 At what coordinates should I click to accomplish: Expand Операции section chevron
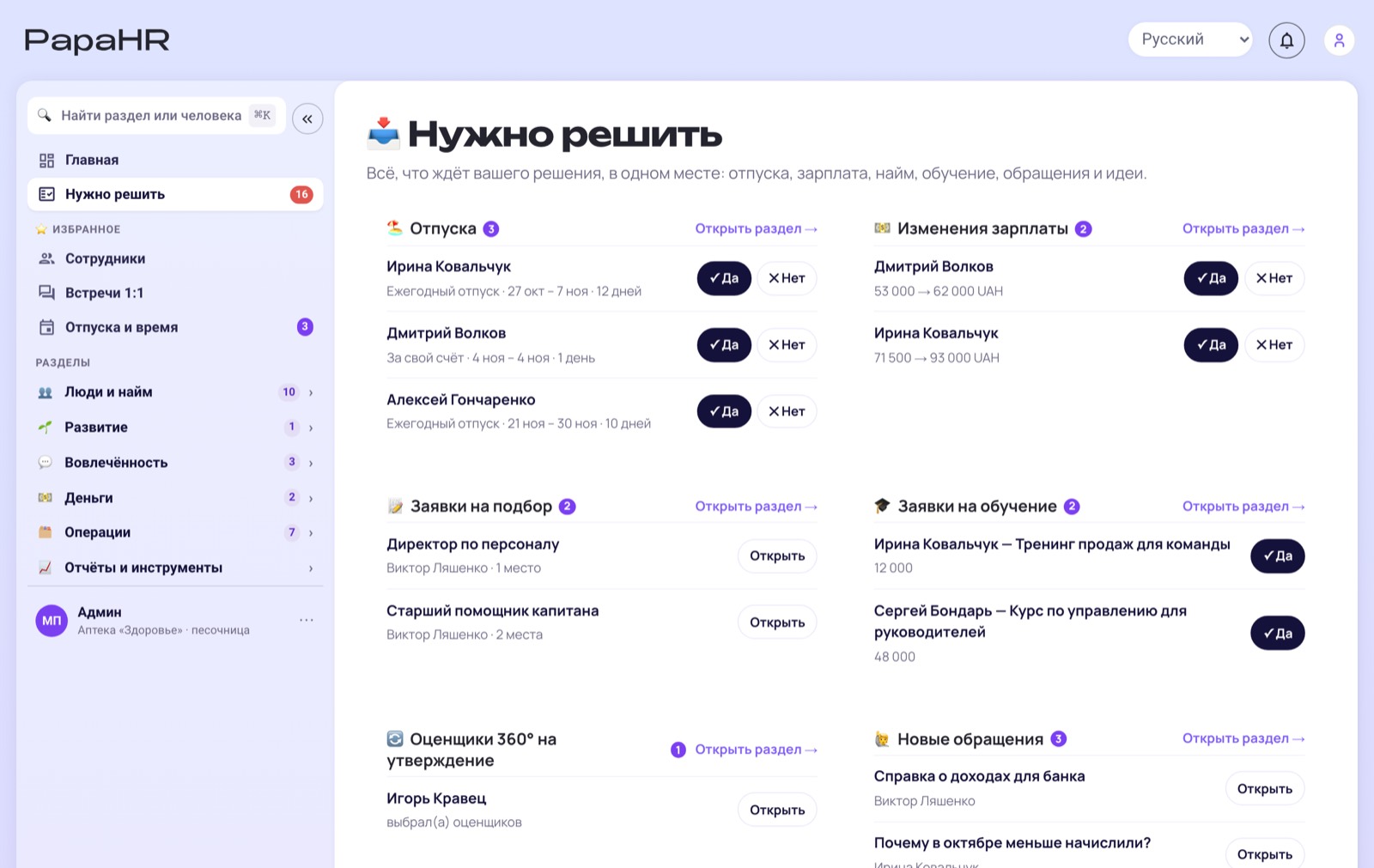[x=311, y=532]
